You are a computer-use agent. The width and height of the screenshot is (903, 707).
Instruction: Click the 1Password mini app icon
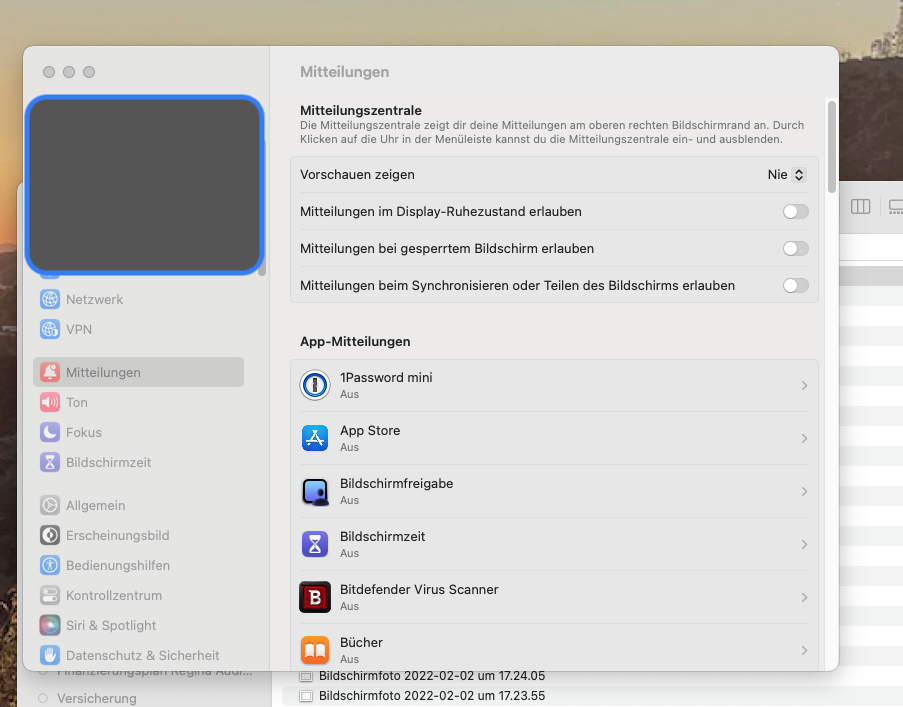[x=315, y=386]
